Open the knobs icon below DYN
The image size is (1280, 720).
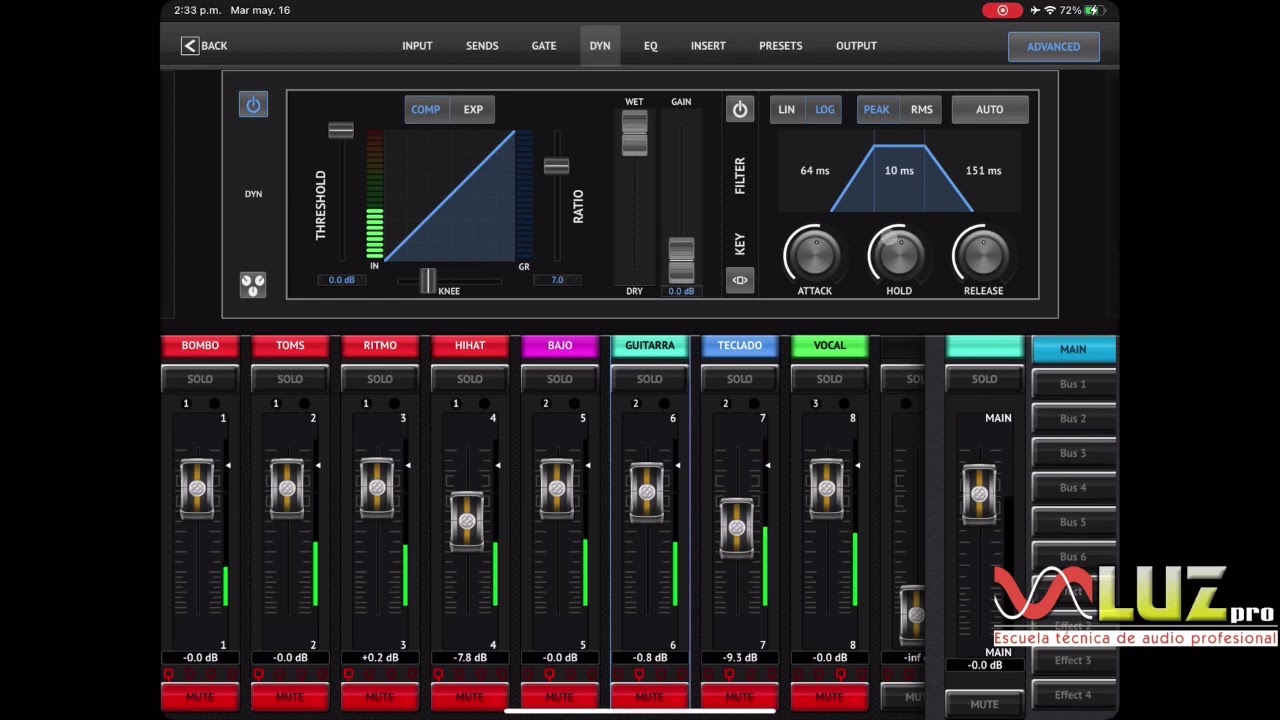click(253, 285)
